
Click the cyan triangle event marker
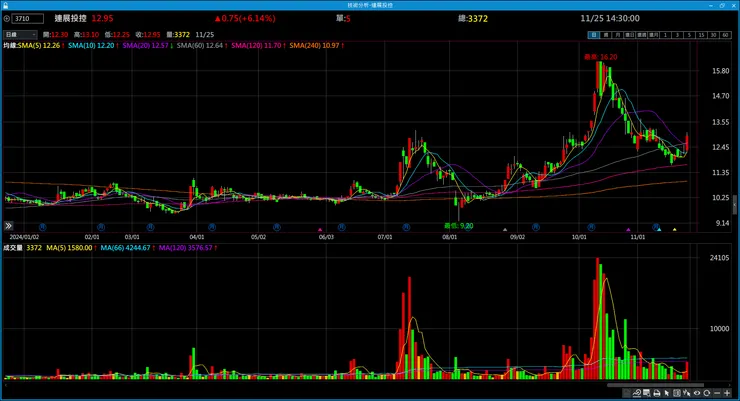[x=659, y=230]
